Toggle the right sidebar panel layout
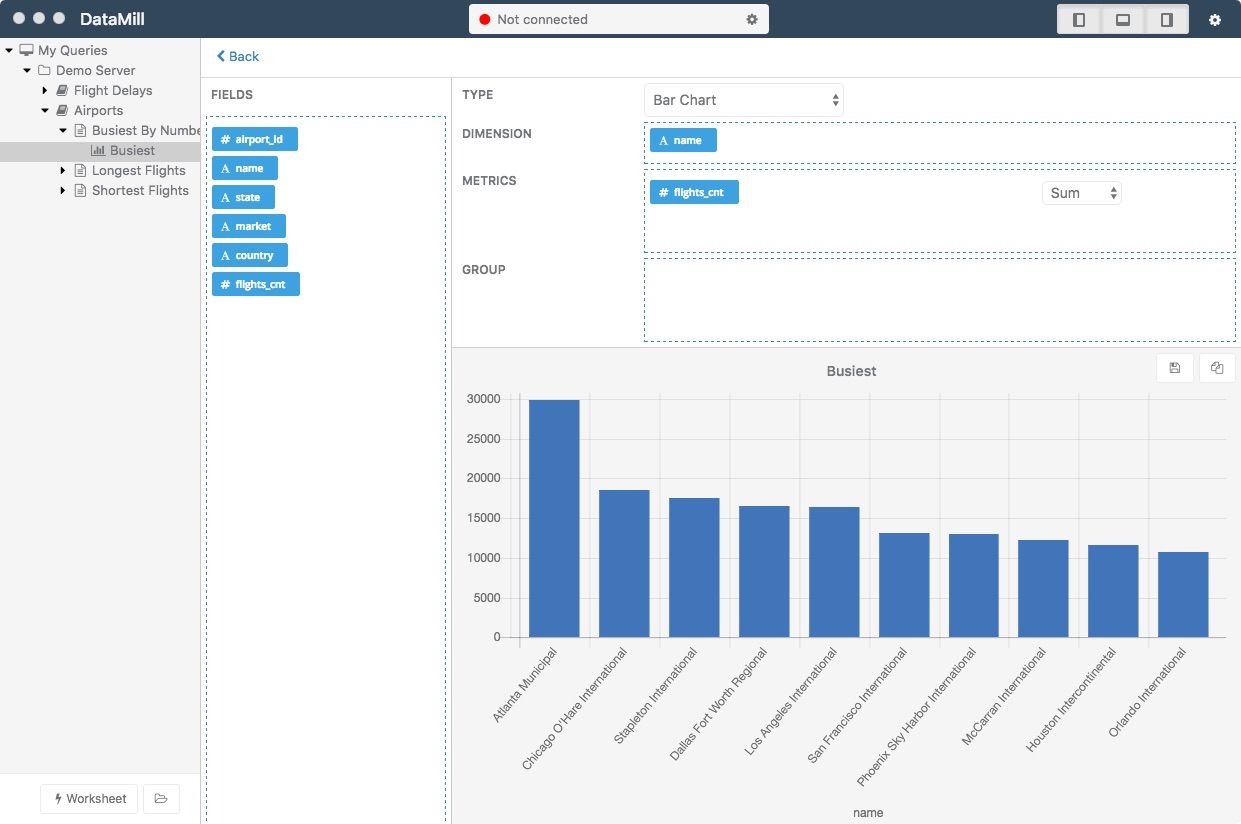Viewport: 1241px width, 824px height. pos(1166,20)
